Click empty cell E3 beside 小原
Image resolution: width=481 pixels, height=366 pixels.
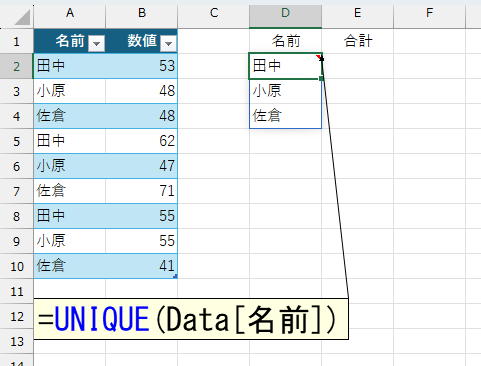pyautogui.click(x=357, y=91)
